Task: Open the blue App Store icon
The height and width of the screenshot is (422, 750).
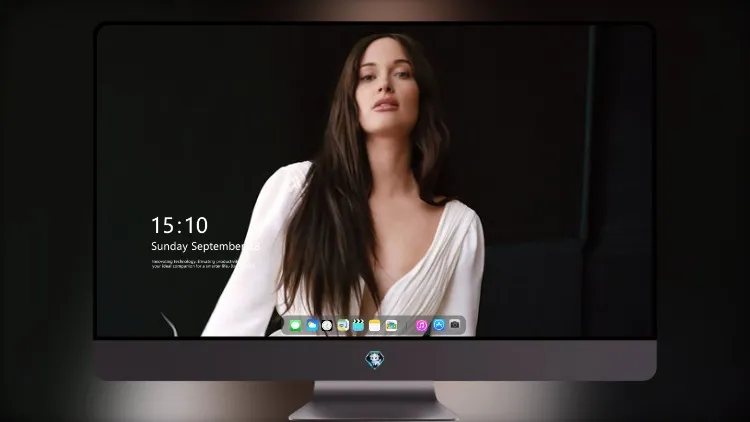Action: (439, 325)
